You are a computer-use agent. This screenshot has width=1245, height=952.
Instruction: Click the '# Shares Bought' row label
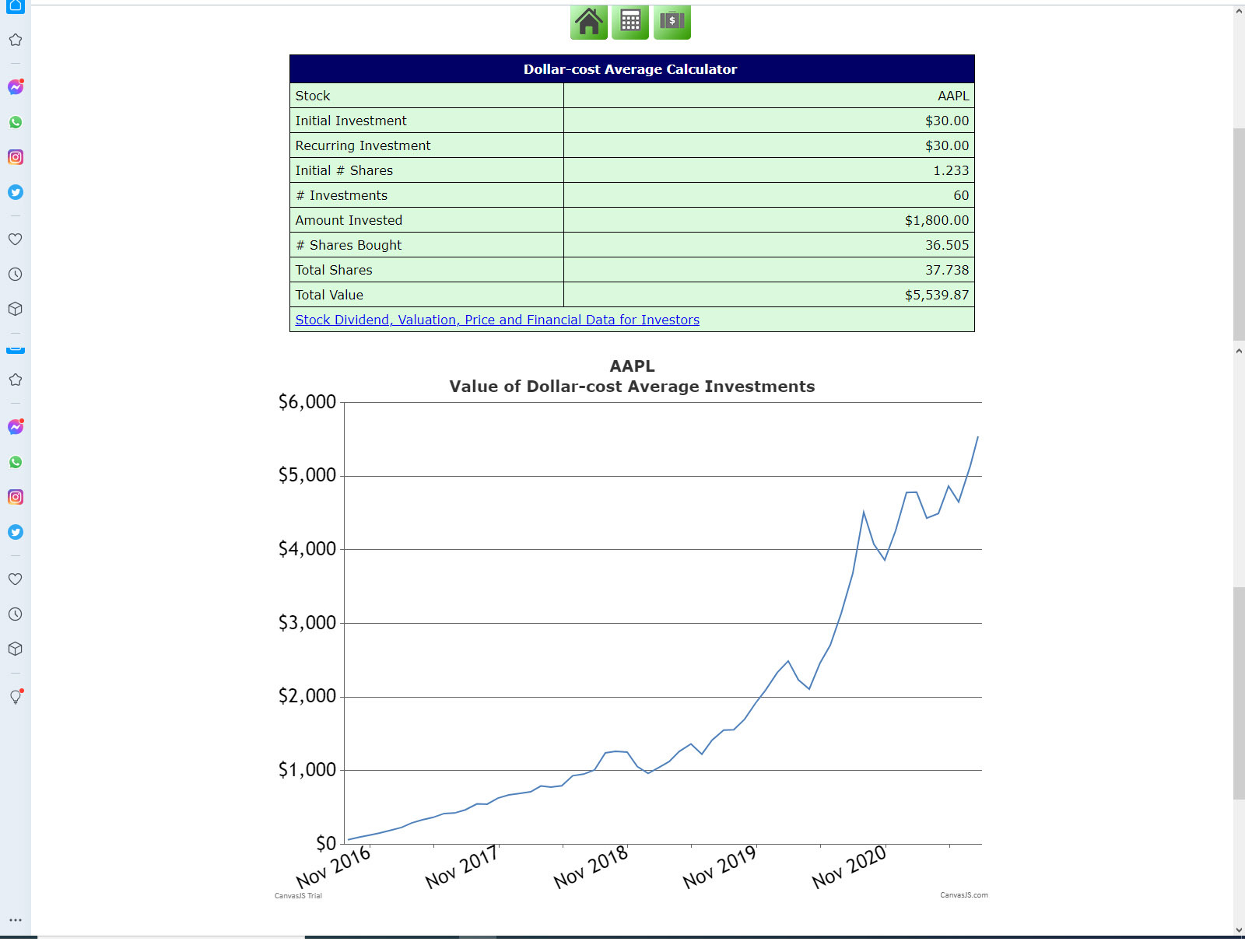349,245
